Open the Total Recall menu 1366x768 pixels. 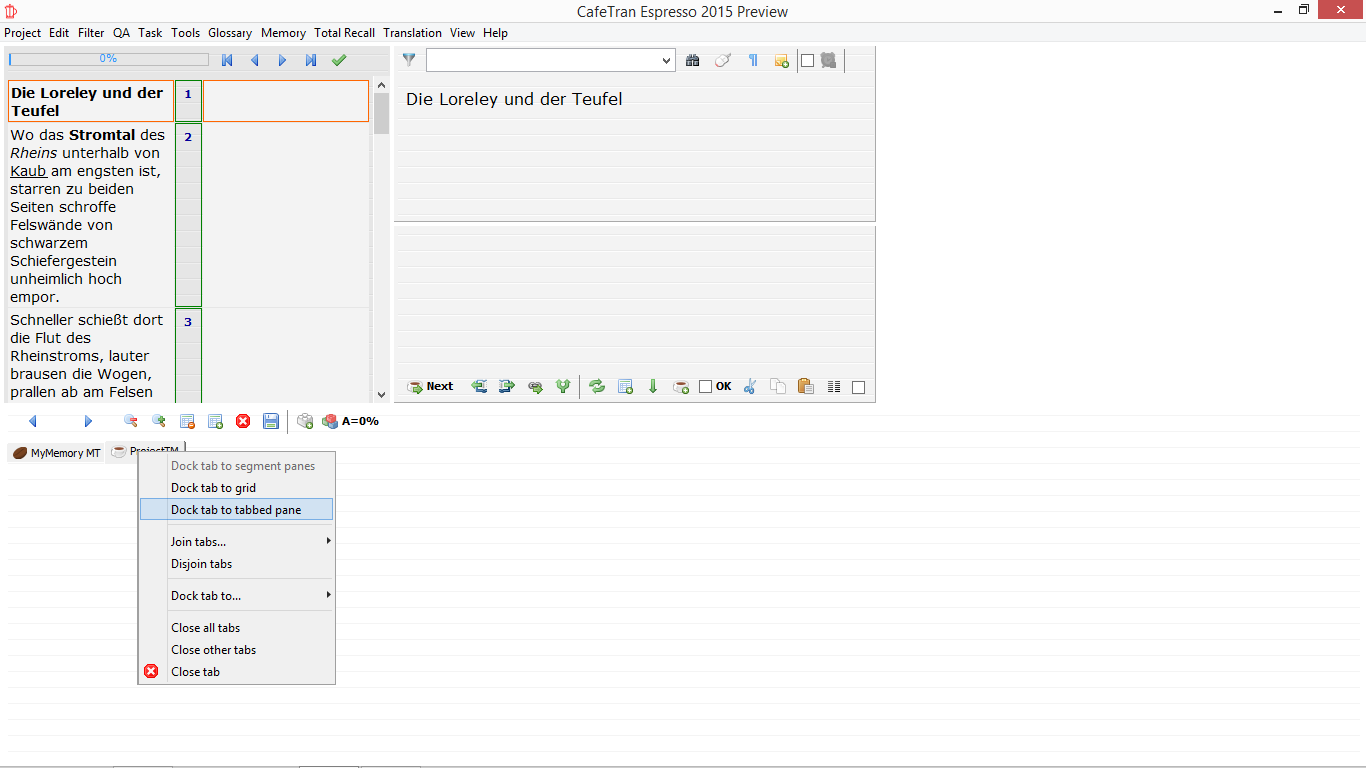coord(344,33)
